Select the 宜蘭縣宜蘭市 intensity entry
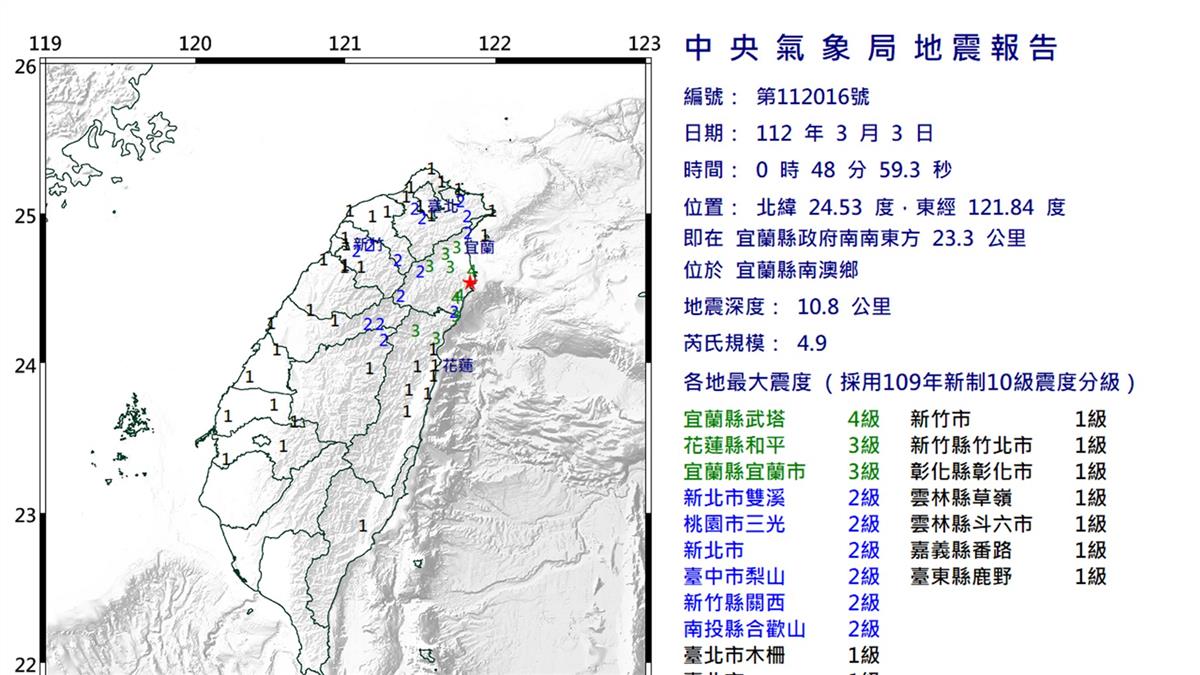The width and height of the screenshot is (1200, 675). 781,472
